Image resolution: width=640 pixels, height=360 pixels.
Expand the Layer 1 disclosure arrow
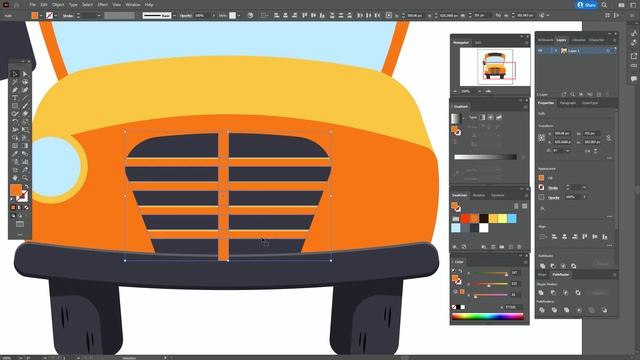click(x=556, y=51)
